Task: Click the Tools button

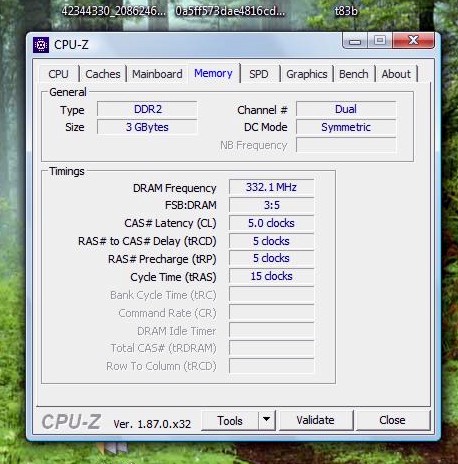Action: click(x=230, y=421)
